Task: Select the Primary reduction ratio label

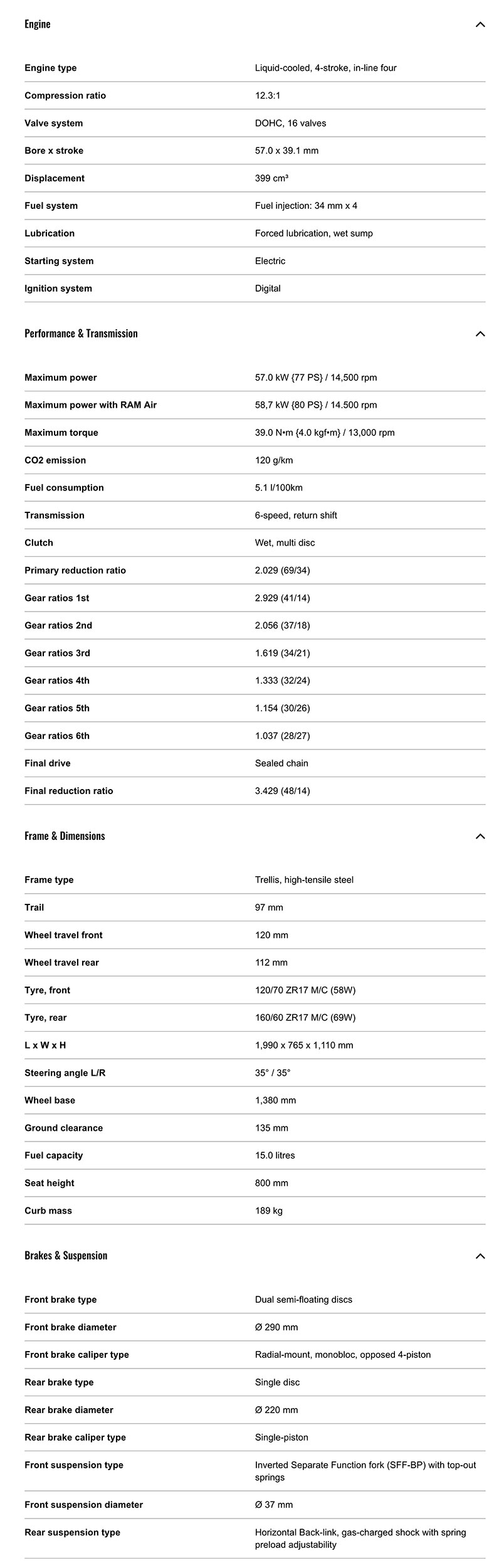Action: click(75, 571)
